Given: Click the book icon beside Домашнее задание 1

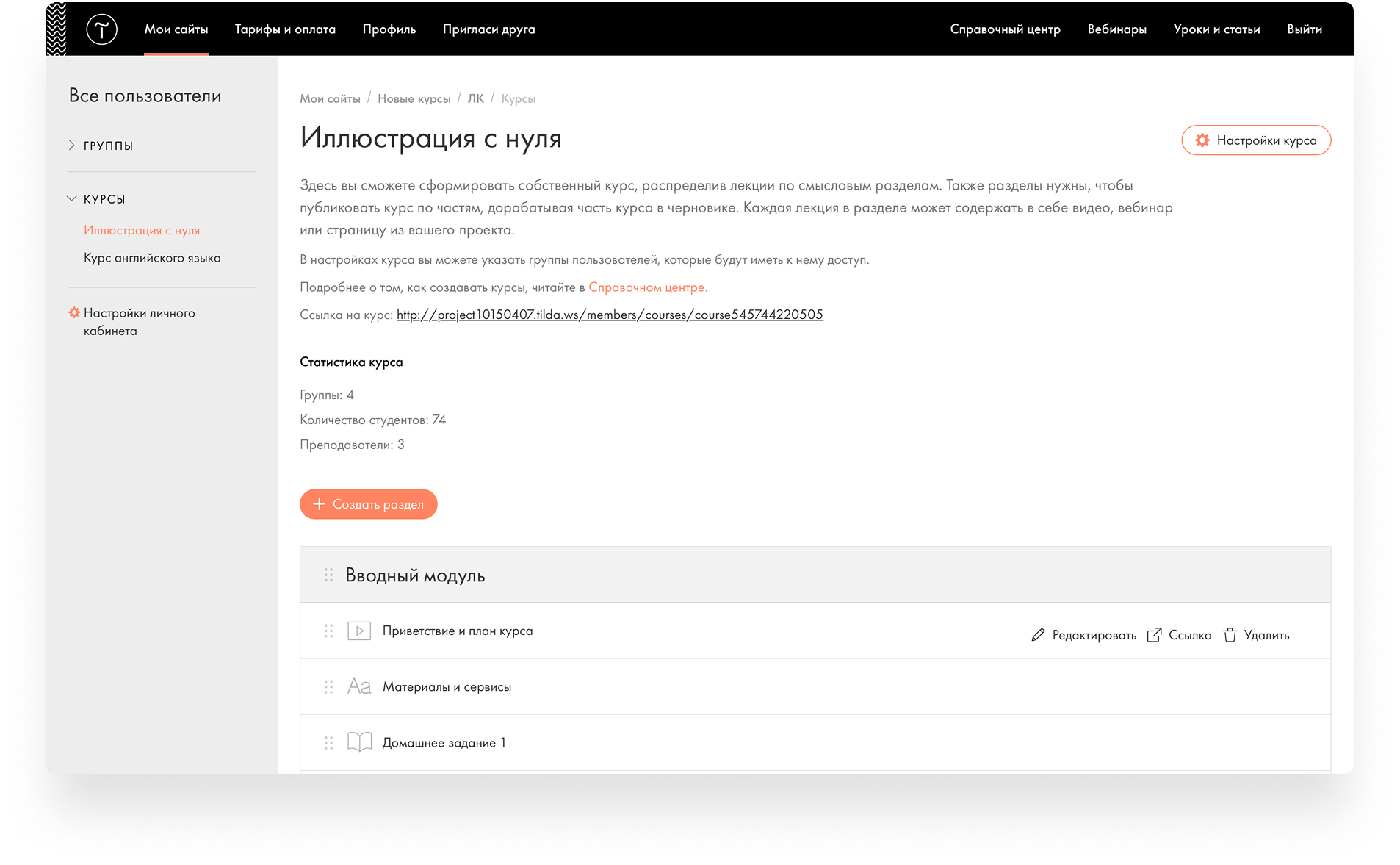Looking at the screenshot, I should pos(358,742).
